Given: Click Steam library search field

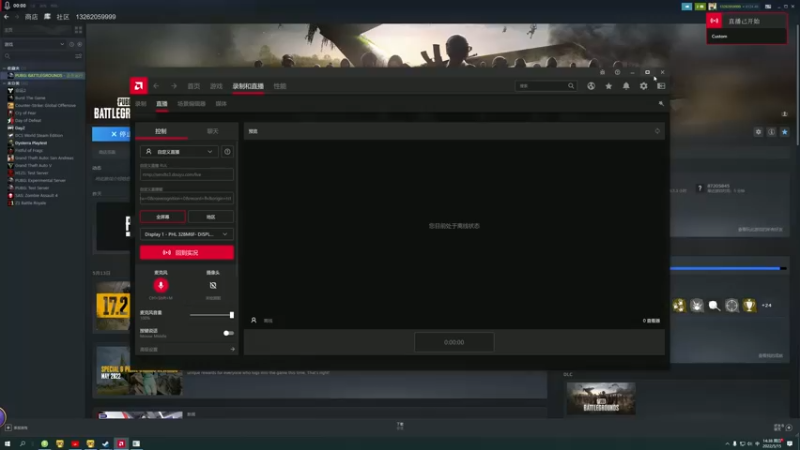Looking at the screenshot, I should click(38, 56).
